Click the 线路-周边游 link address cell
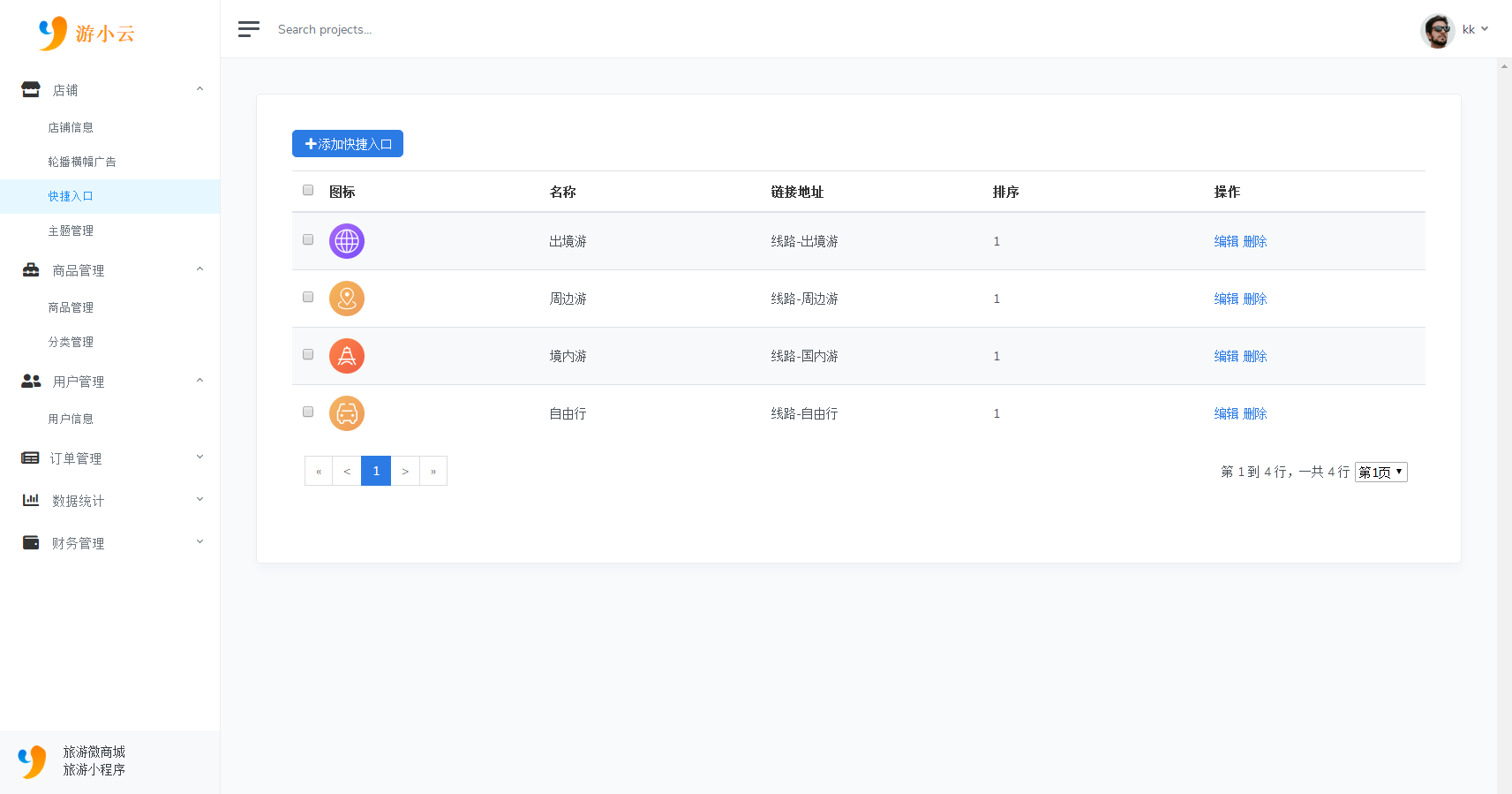The height and width of the screenshot is (794, 1512). [804, 299]
